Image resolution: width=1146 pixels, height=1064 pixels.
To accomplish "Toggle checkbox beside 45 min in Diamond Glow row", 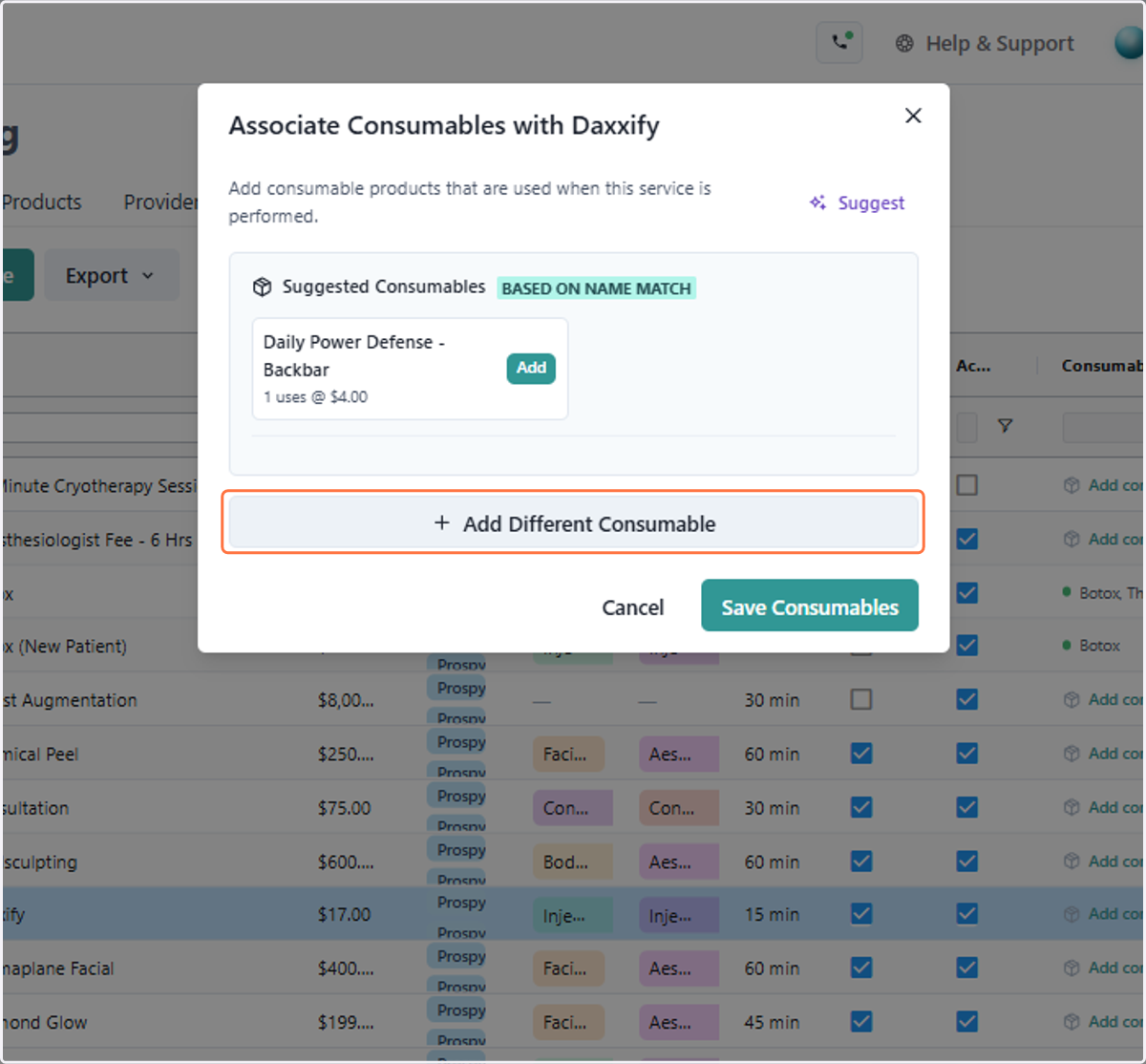I will [x=861, y=1022].
